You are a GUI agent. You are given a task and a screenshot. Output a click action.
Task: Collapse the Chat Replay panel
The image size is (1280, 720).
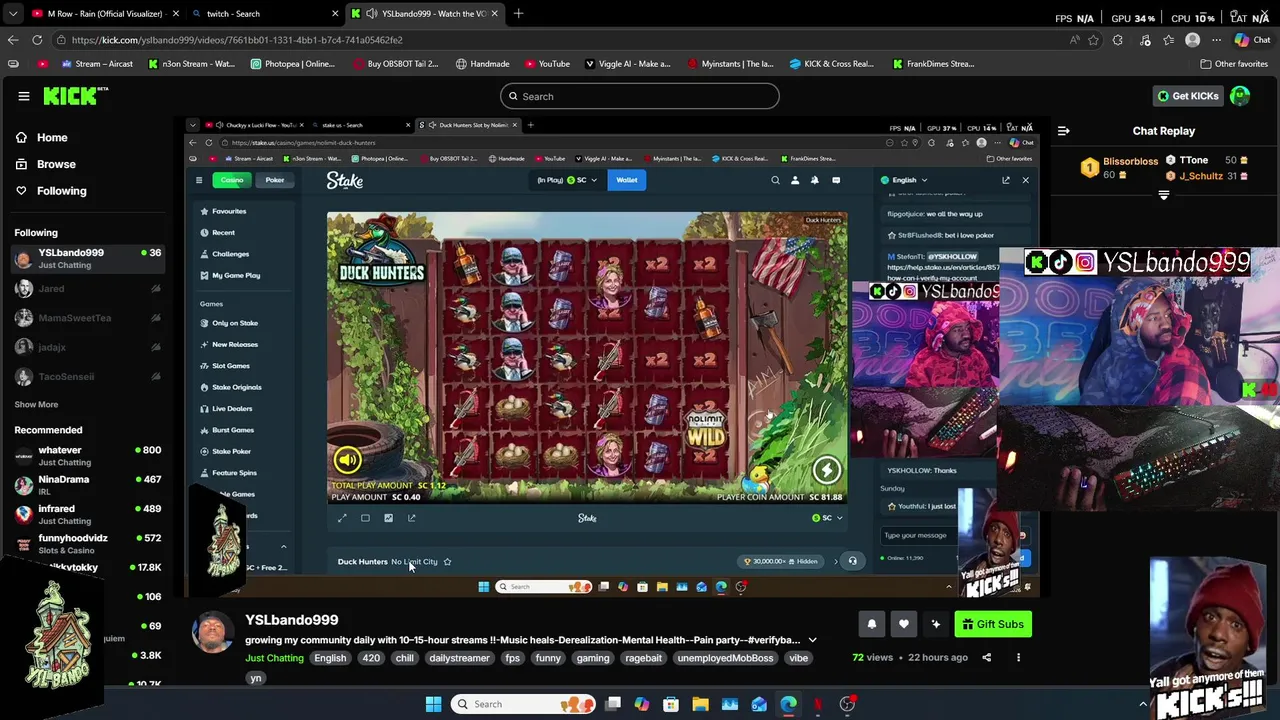[x=1063, y=131]
